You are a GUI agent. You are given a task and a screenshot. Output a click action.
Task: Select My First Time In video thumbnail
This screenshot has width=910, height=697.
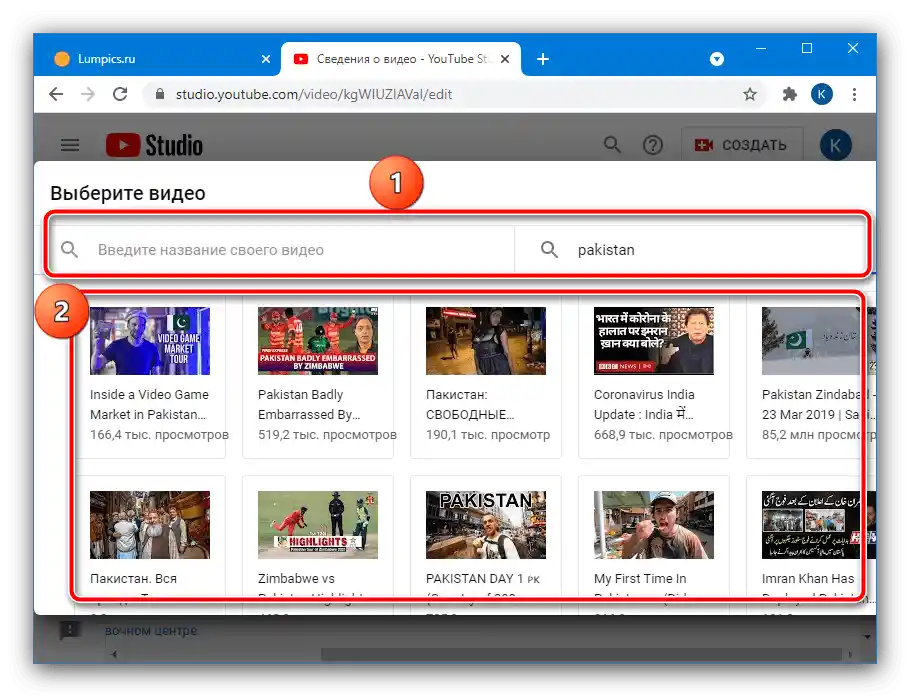(x=653, y=525)
